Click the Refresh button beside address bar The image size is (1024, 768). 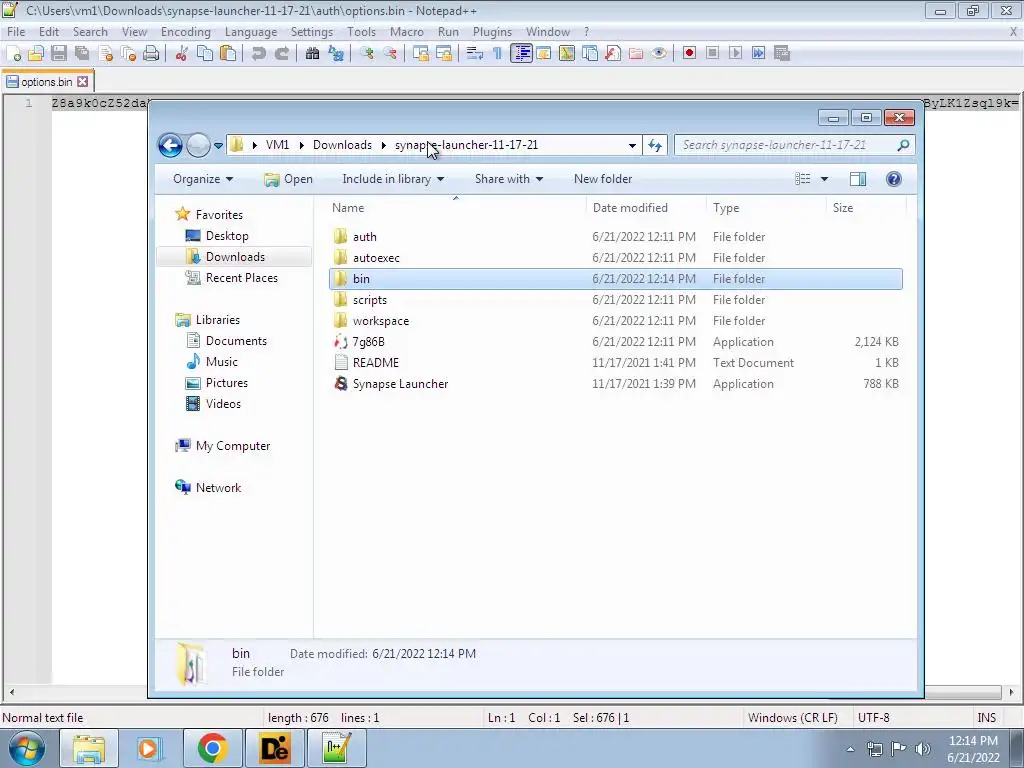point(655,145)
